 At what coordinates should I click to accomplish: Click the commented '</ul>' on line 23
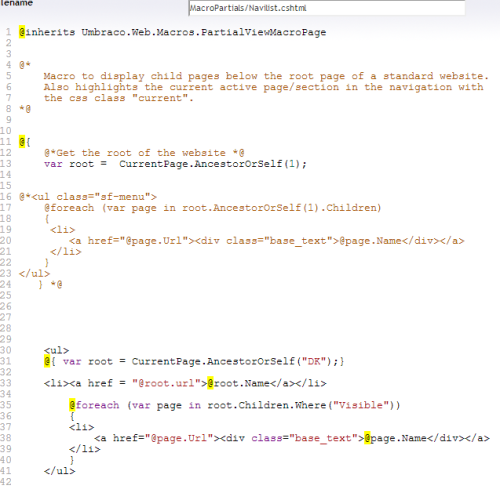pos(34,274)
